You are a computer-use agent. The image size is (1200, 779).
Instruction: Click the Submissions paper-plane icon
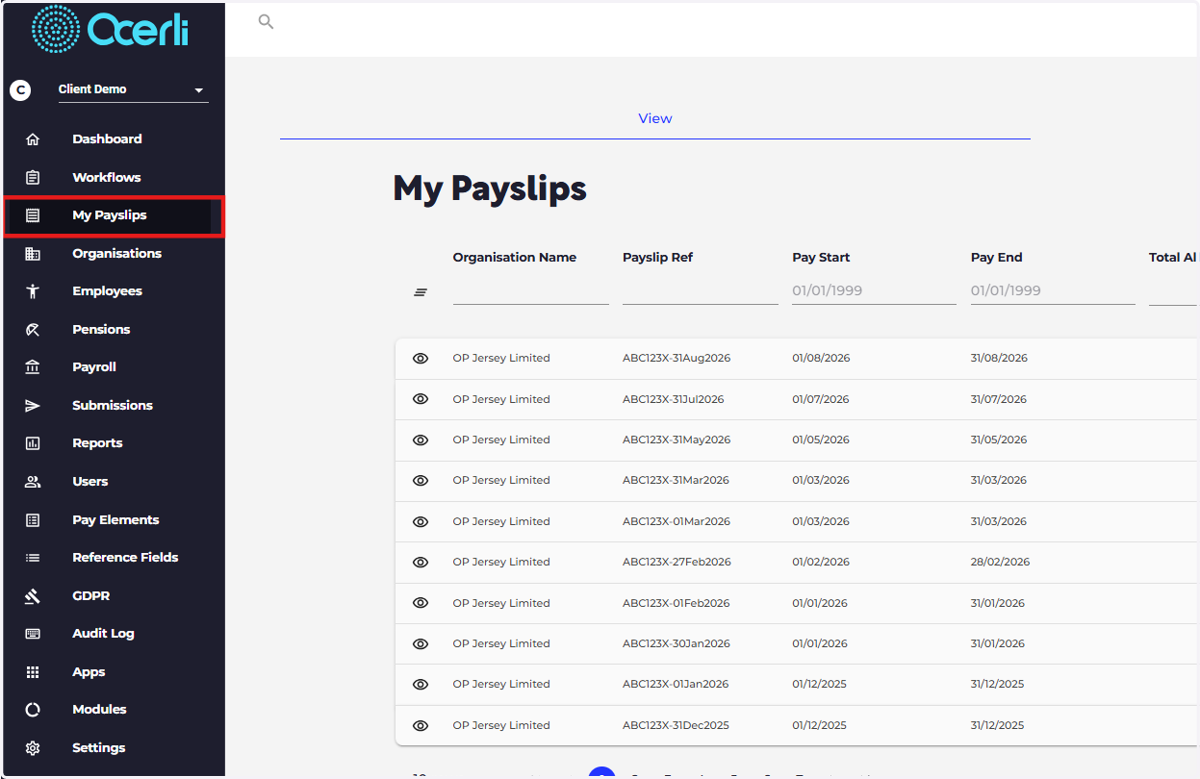click(x=32, y=405)
